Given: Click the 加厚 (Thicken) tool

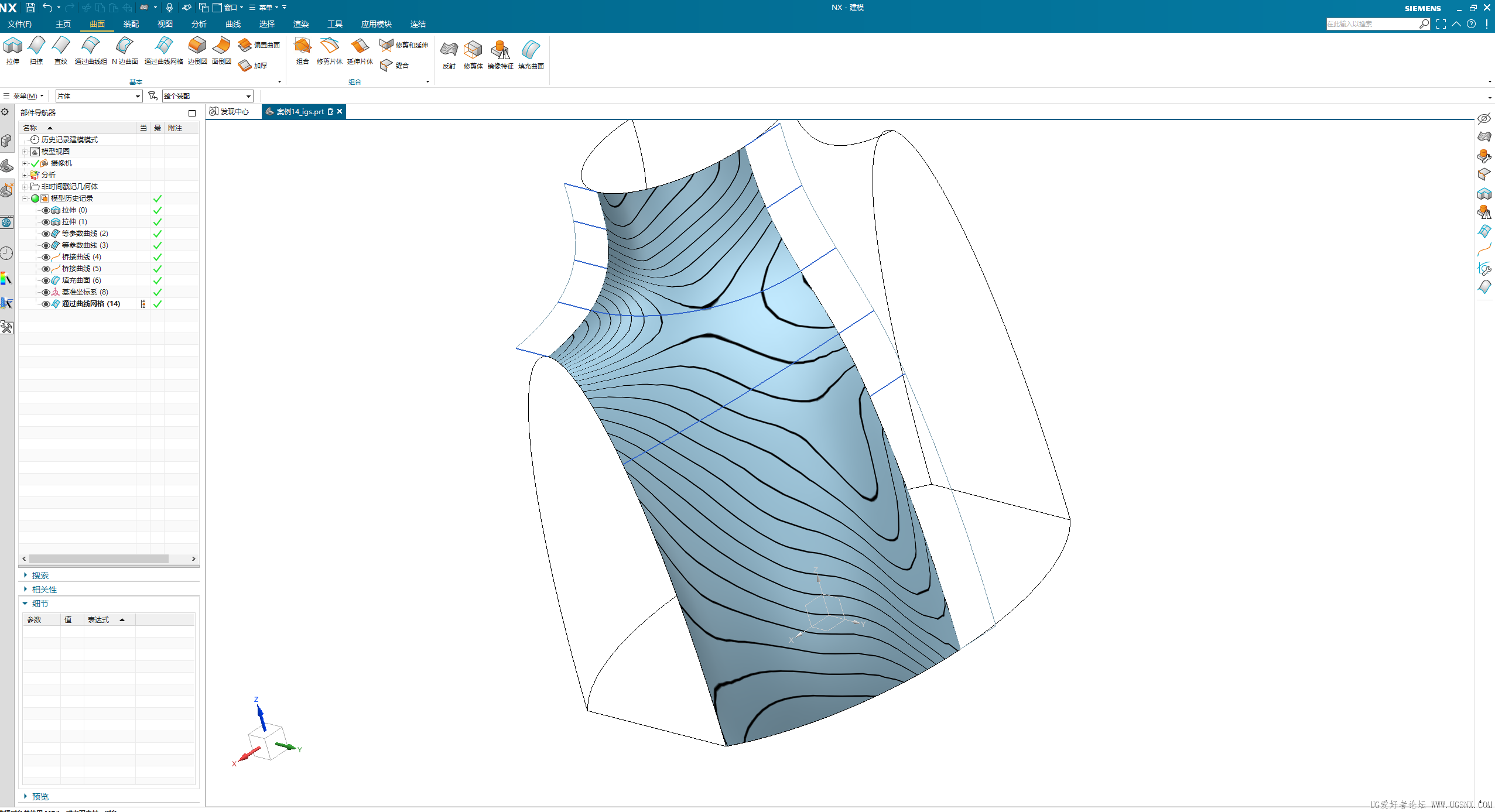Looking at the screenshot, I should (x=254, y=66).
